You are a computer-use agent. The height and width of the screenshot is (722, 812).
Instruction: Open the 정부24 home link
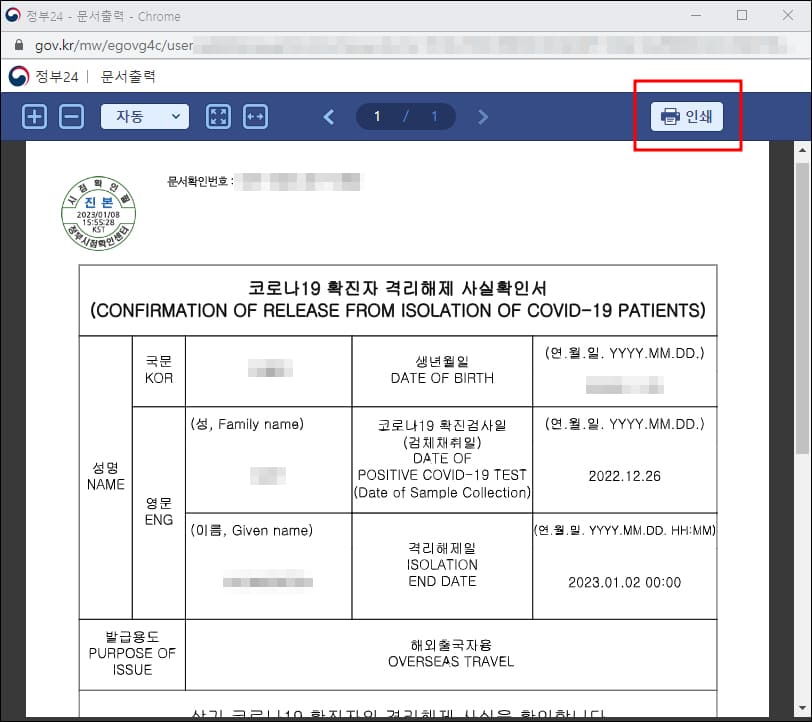[56, 76]
